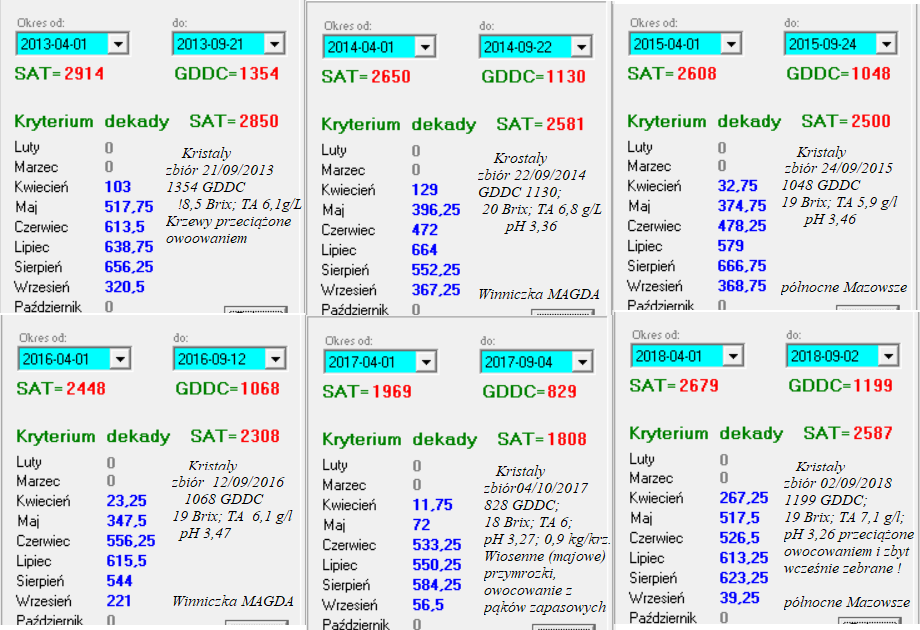Expand the 2015-09-24 end date dropdown
The image size is (920, 630).
(x=887, y=44)
